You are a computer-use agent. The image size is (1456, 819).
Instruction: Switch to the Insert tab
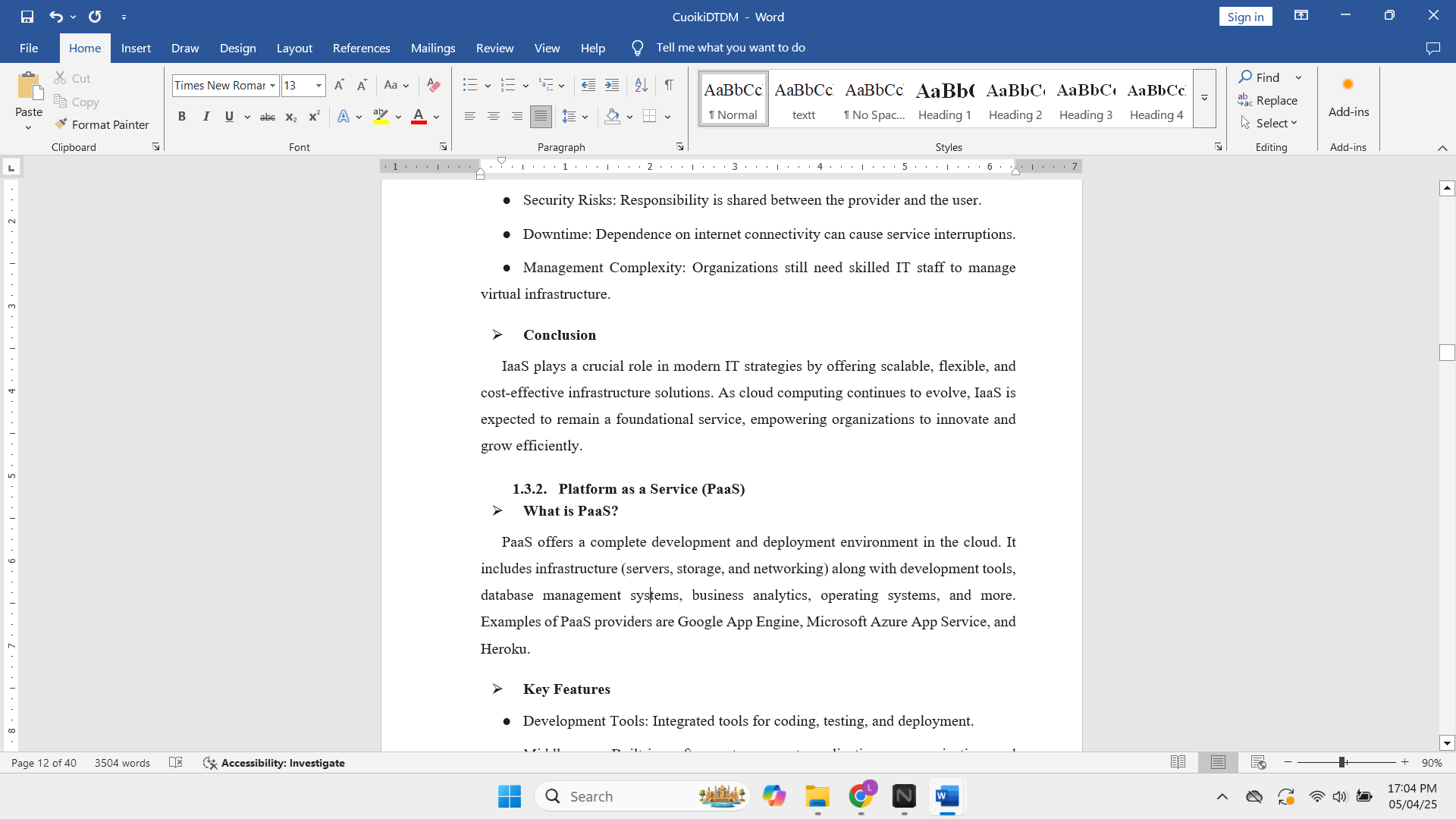tap(136, 48)
